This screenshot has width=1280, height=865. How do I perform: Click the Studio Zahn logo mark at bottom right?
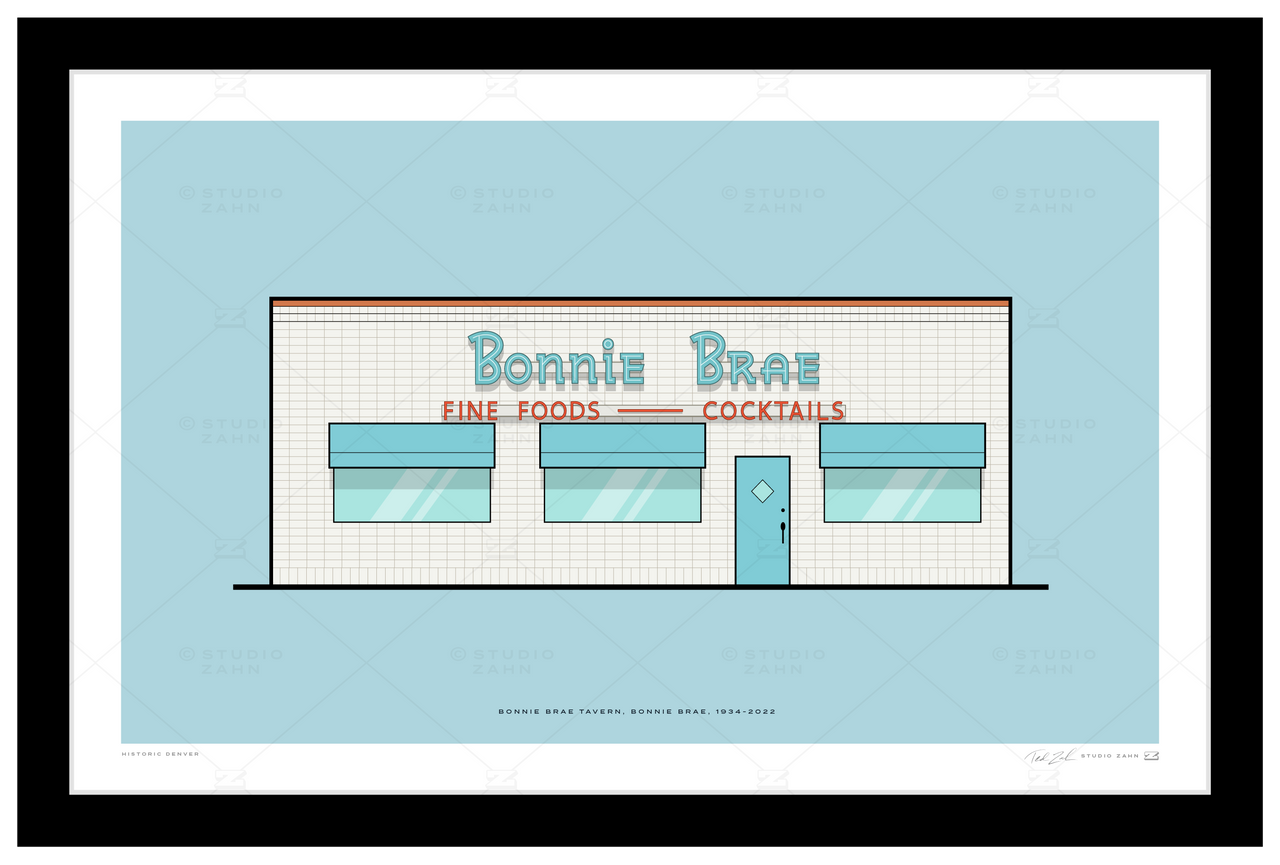click(x=1151, y=755)
